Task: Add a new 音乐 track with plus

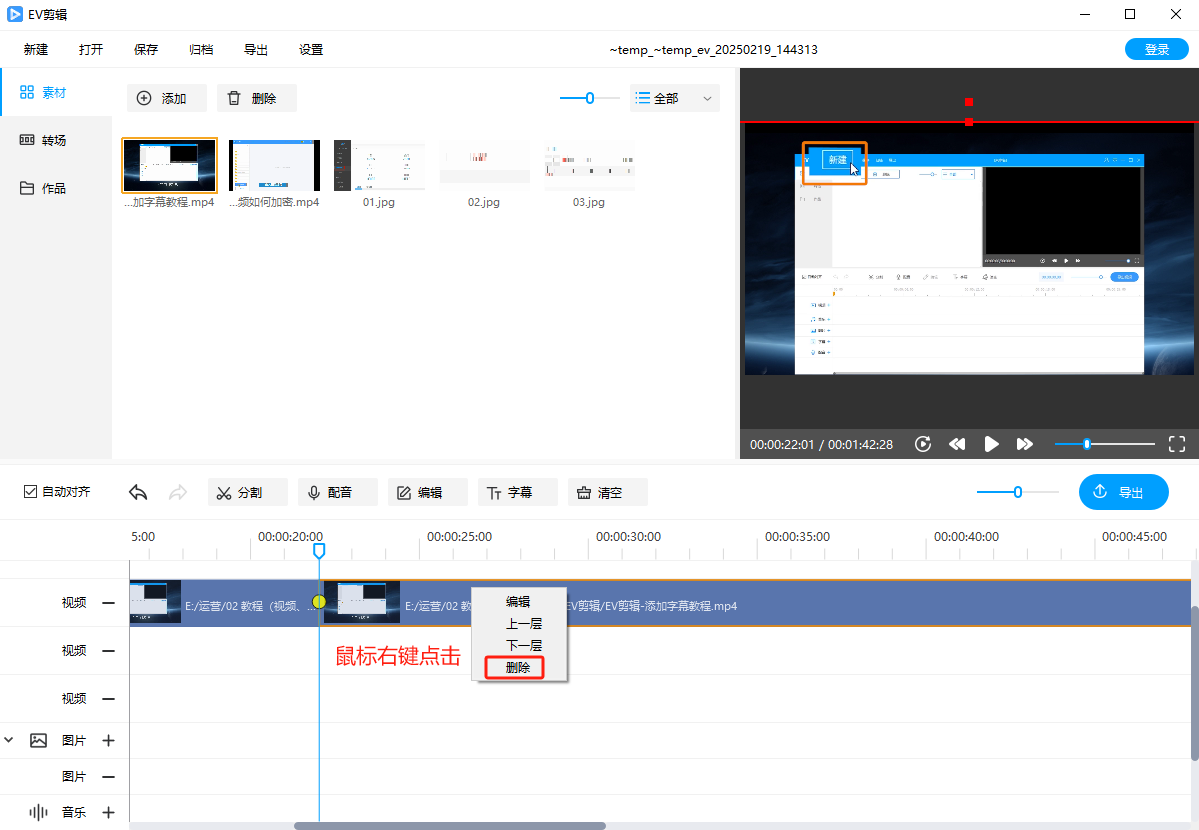Action: pos(108,813)
